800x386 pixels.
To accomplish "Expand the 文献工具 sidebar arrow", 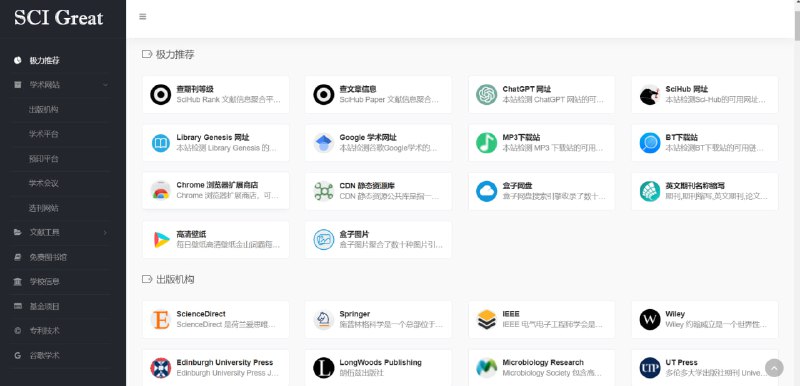I will click(x=105, y=233).
